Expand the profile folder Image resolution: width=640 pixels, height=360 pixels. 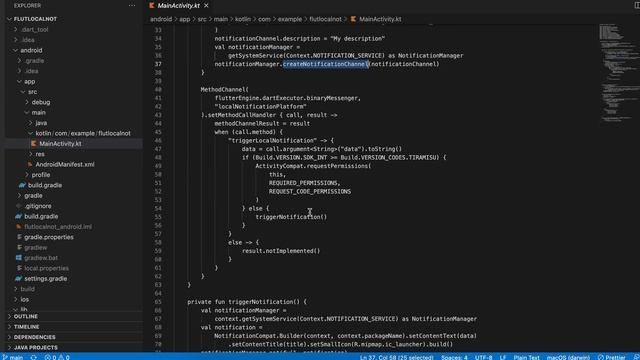click(41, 175)
